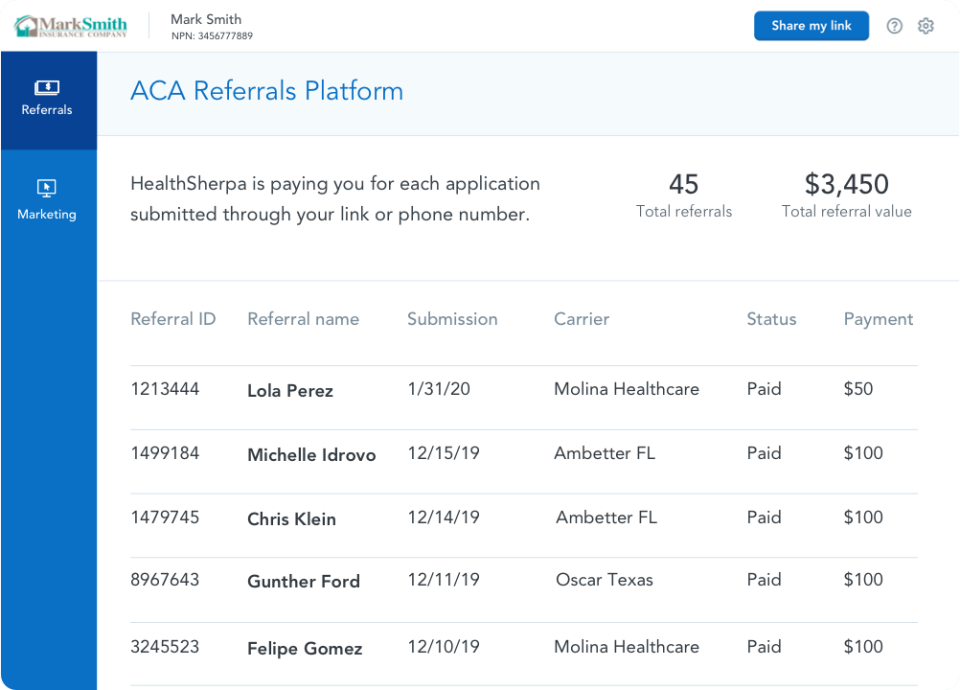The height and width of the screenshot is (690, 960).
Task: Open Michelle Idrovo's referral details
Action: 311,454
